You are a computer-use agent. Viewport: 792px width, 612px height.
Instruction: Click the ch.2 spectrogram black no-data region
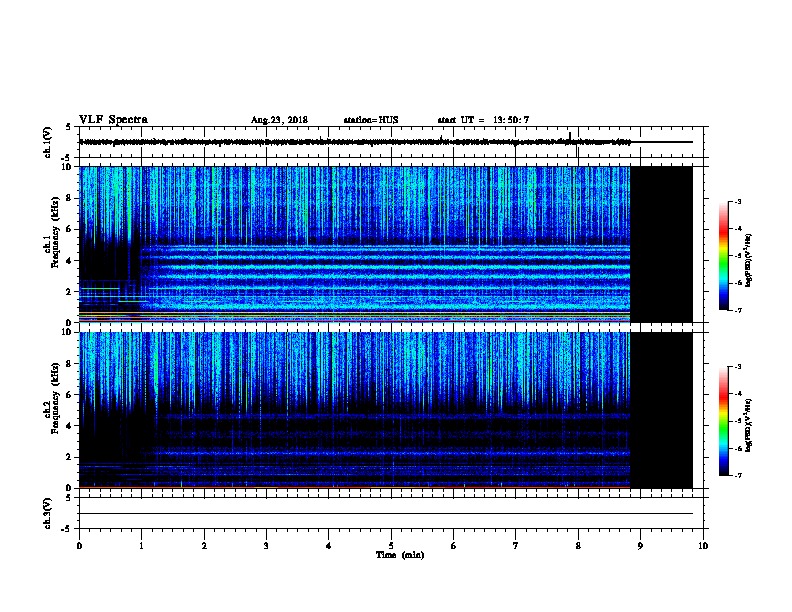662,410
